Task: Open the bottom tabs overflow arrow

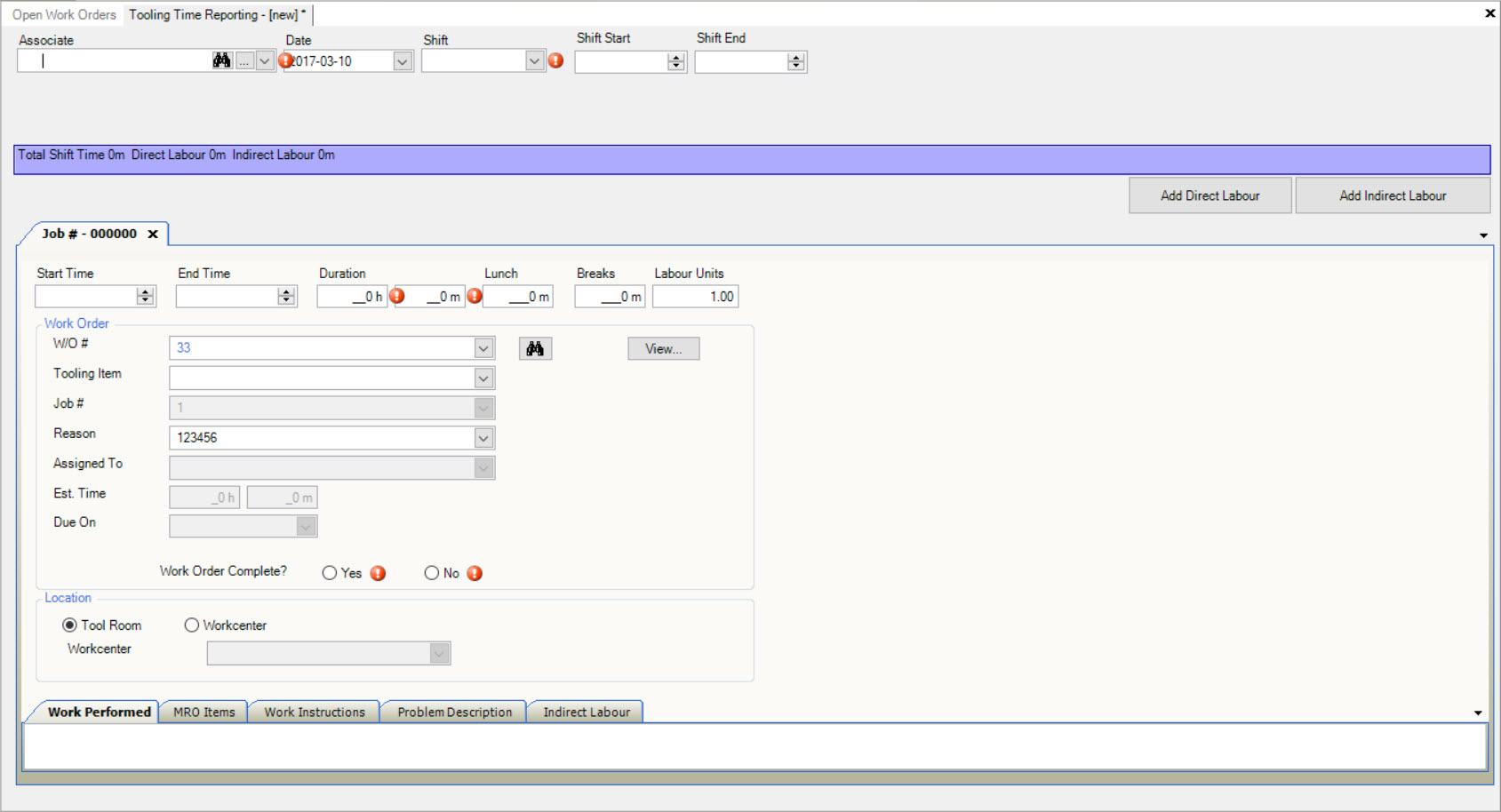Action: [x=1478, y=713]
